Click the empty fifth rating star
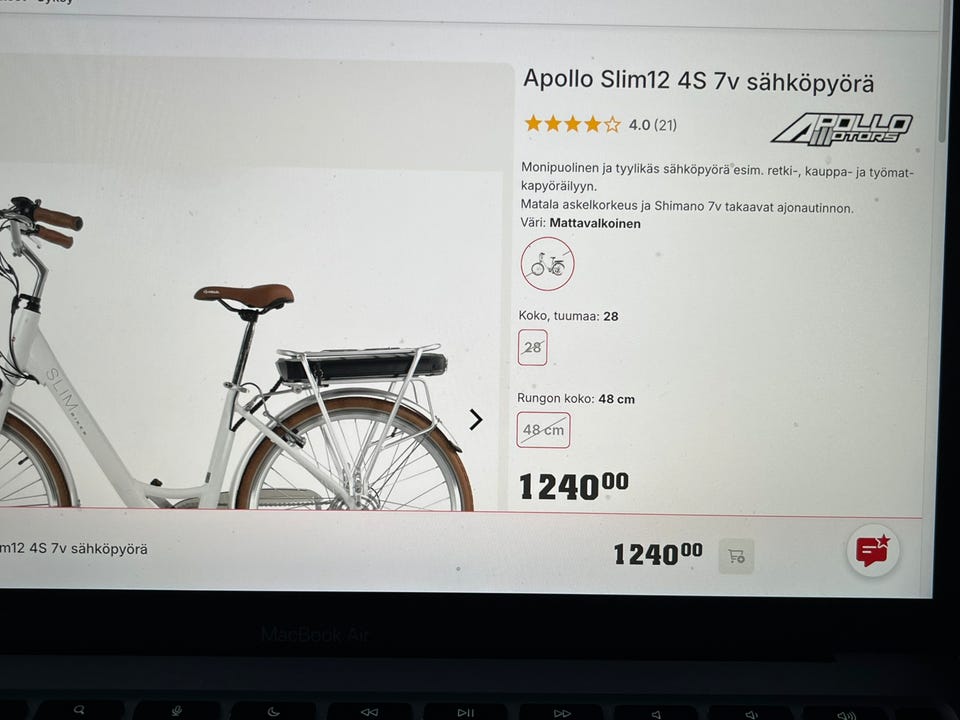The image size is (960, 720). click(612, 125)
